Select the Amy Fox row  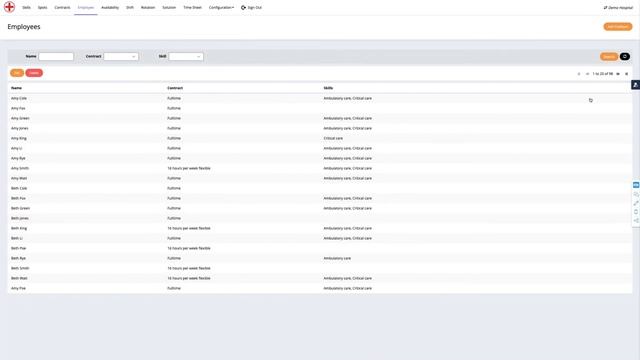(x=320, y=108)
